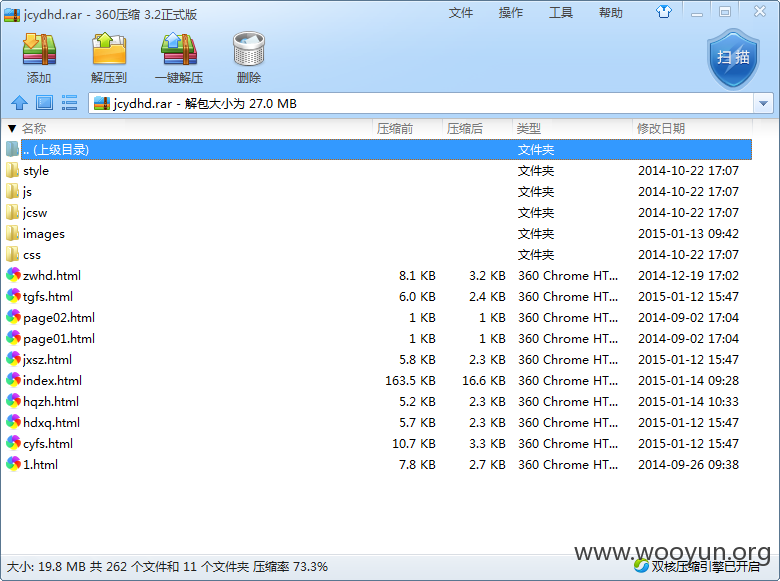Image resolution: width=780 pixels, height=581 pixels.
Task: Click the 双核压缩引擎已开启 status text
Action: click(x=705, y=567)
